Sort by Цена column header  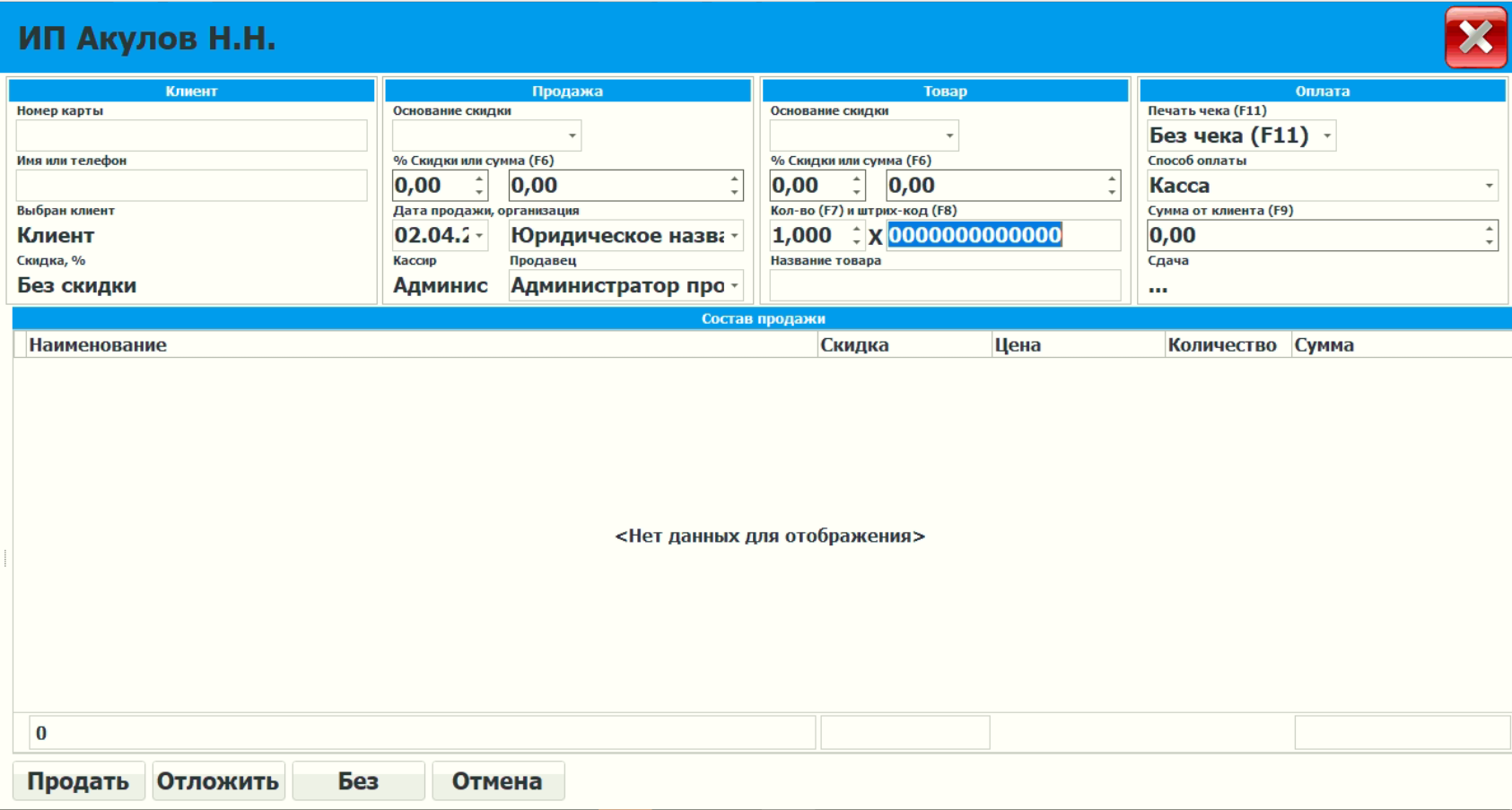(1078, 344)
